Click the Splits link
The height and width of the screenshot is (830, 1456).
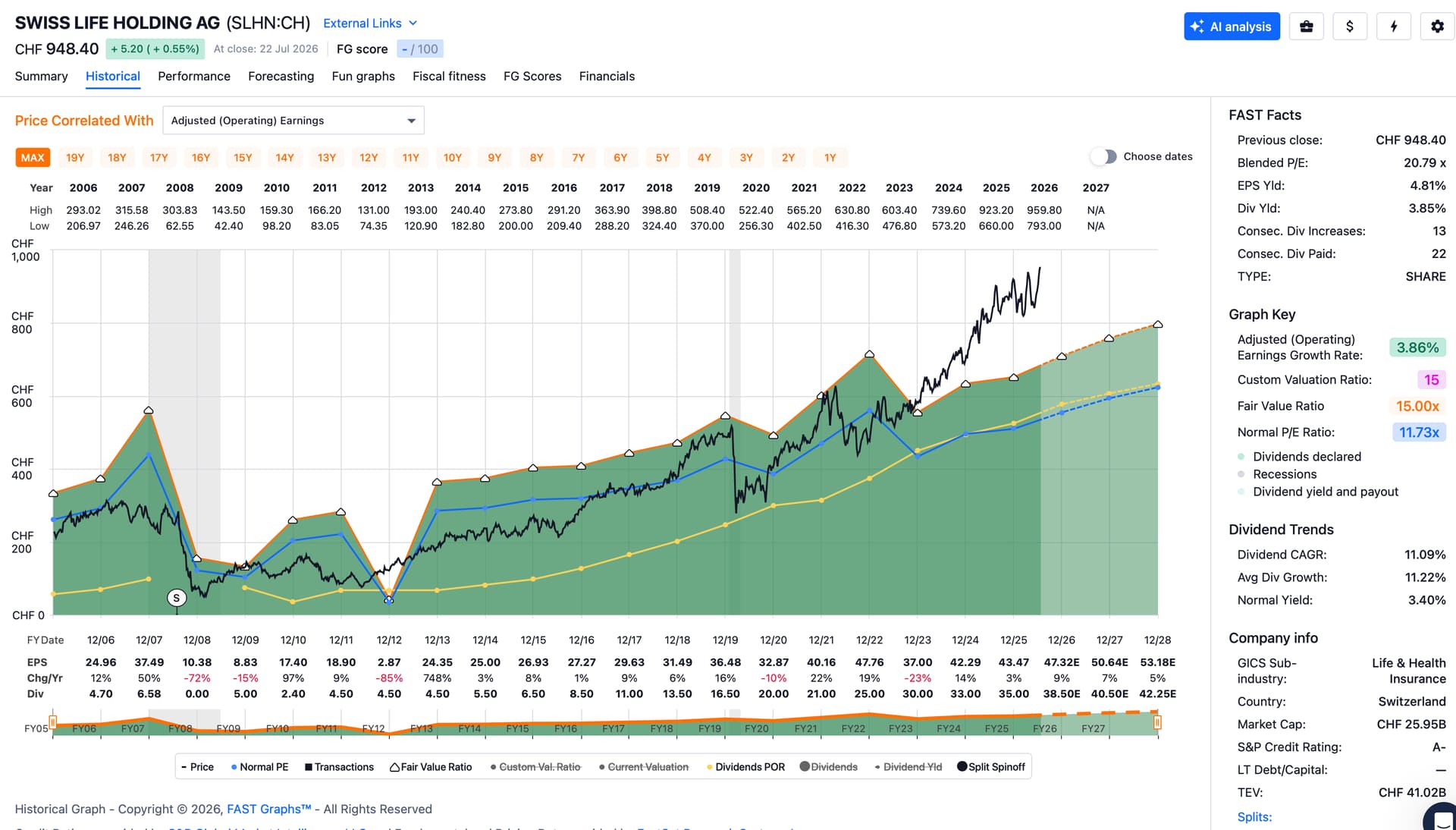1254,817
